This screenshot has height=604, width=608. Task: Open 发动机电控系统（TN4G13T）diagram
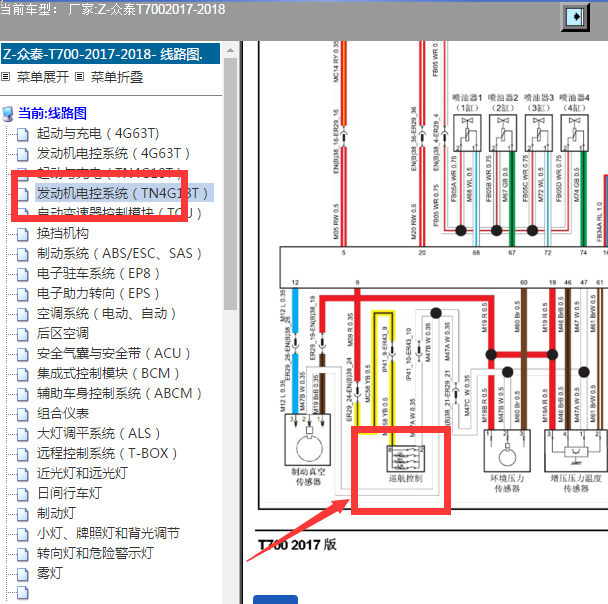(123, 193)
